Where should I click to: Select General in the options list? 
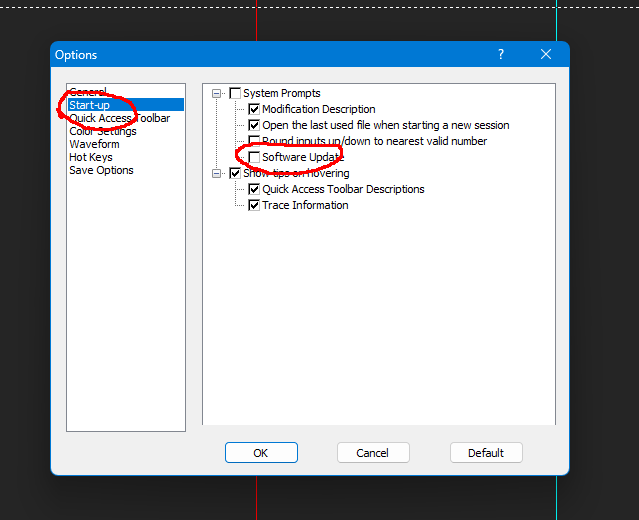(88, 92)
